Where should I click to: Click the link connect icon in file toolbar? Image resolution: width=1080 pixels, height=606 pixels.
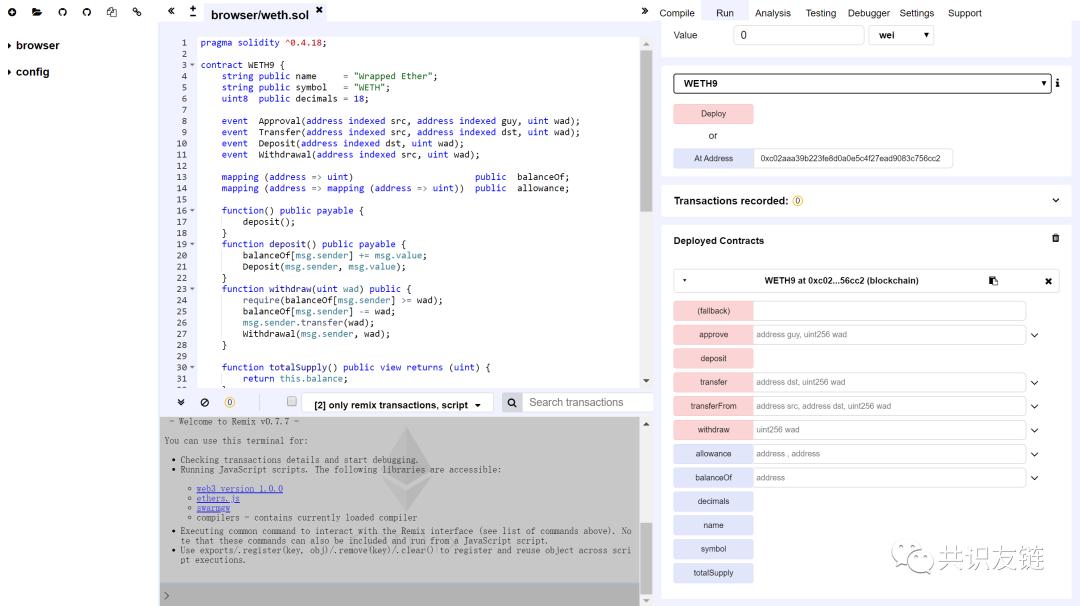click(137, 12)
